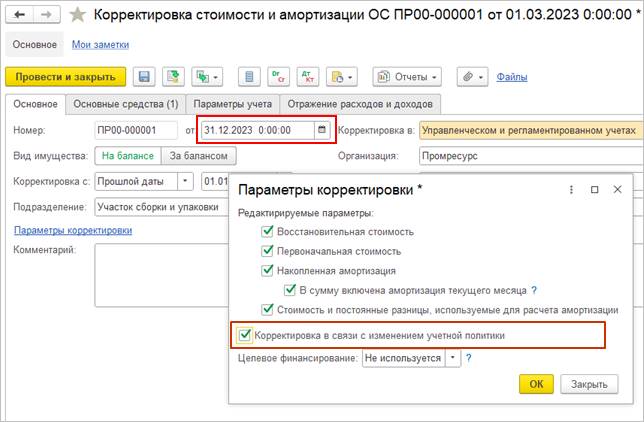Click the Подразделение field
The image size is (644, 422).
tap(162, 207)
